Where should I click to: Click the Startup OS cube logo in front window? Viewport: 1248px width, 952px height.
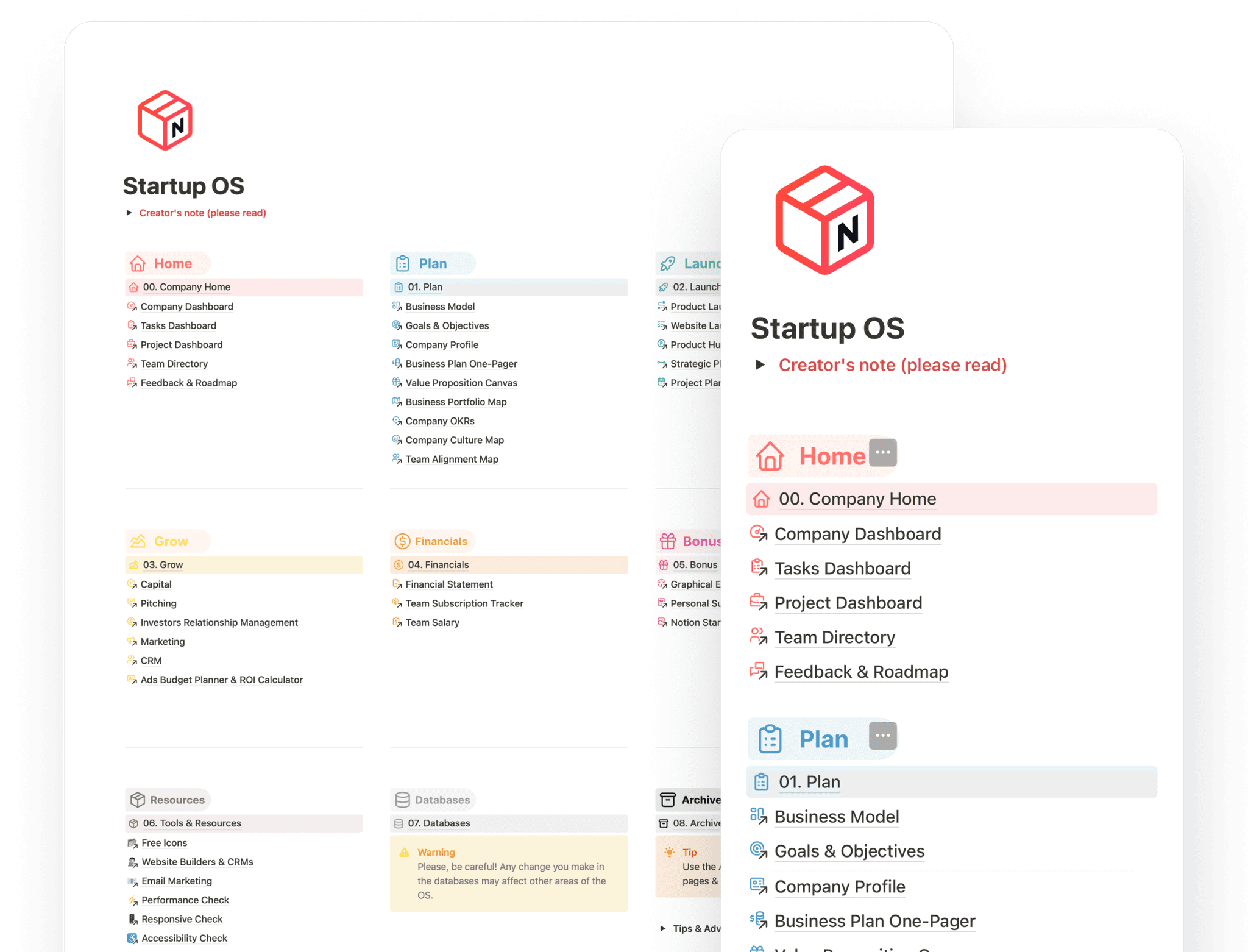pos(824,220)
